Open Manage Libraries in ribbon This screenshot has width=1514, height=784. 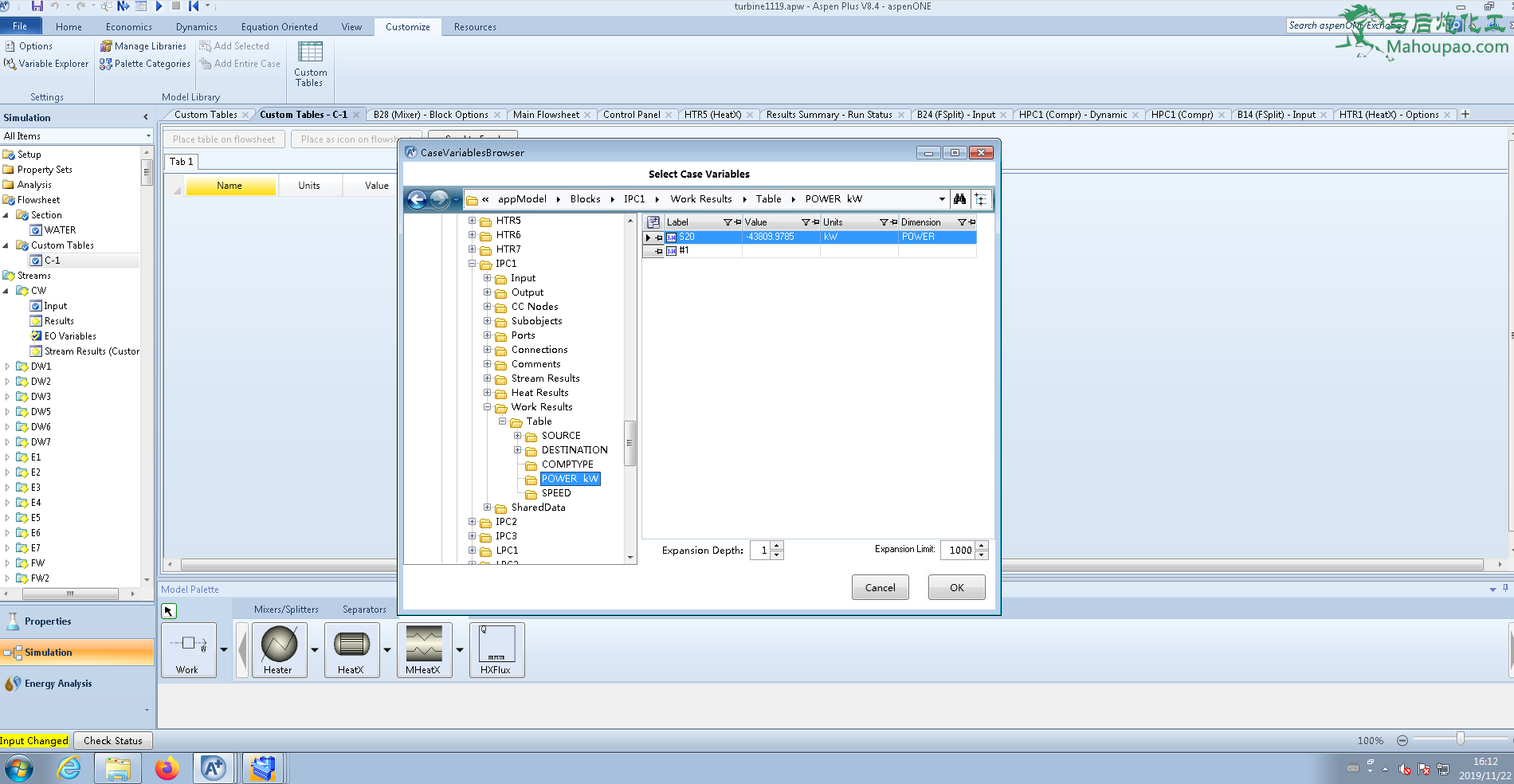coord(143,46)
